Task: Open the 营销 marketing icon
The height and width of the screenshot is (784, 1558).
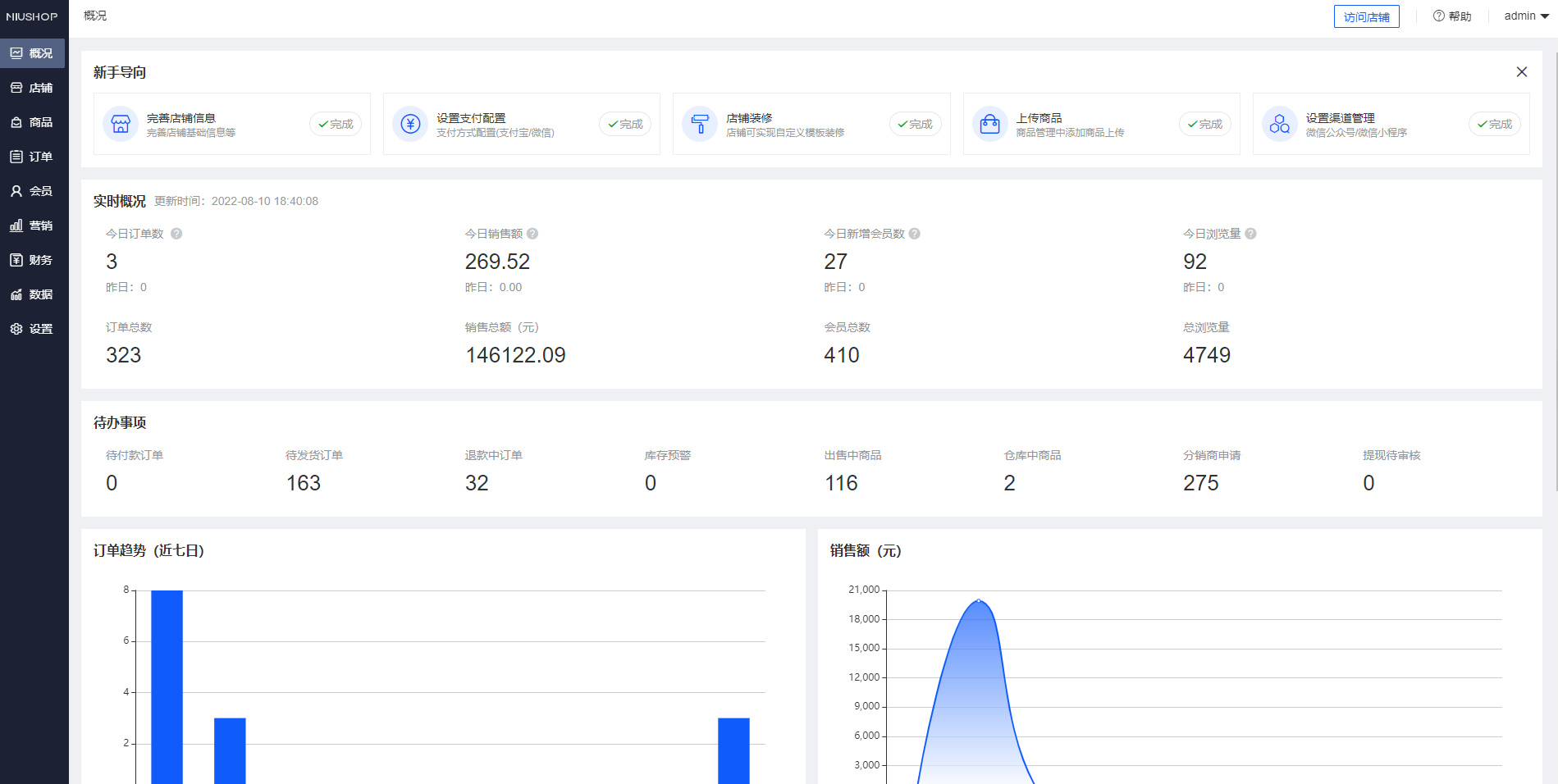Action: click(x=33, y=225)
